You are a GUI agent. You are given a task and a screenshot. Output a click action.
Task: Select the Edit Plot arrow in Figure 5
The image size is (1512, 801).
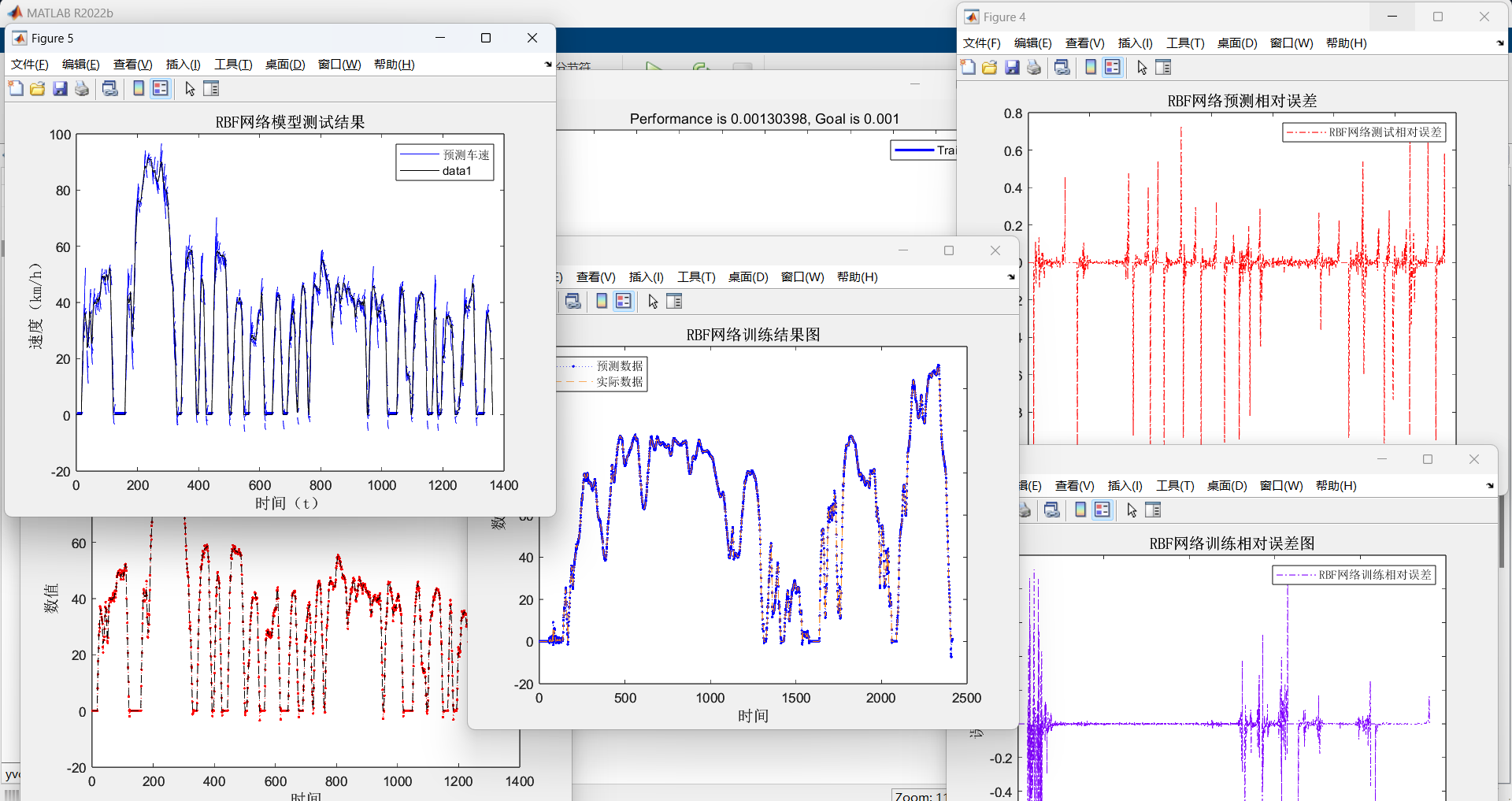tap(190, 89)
